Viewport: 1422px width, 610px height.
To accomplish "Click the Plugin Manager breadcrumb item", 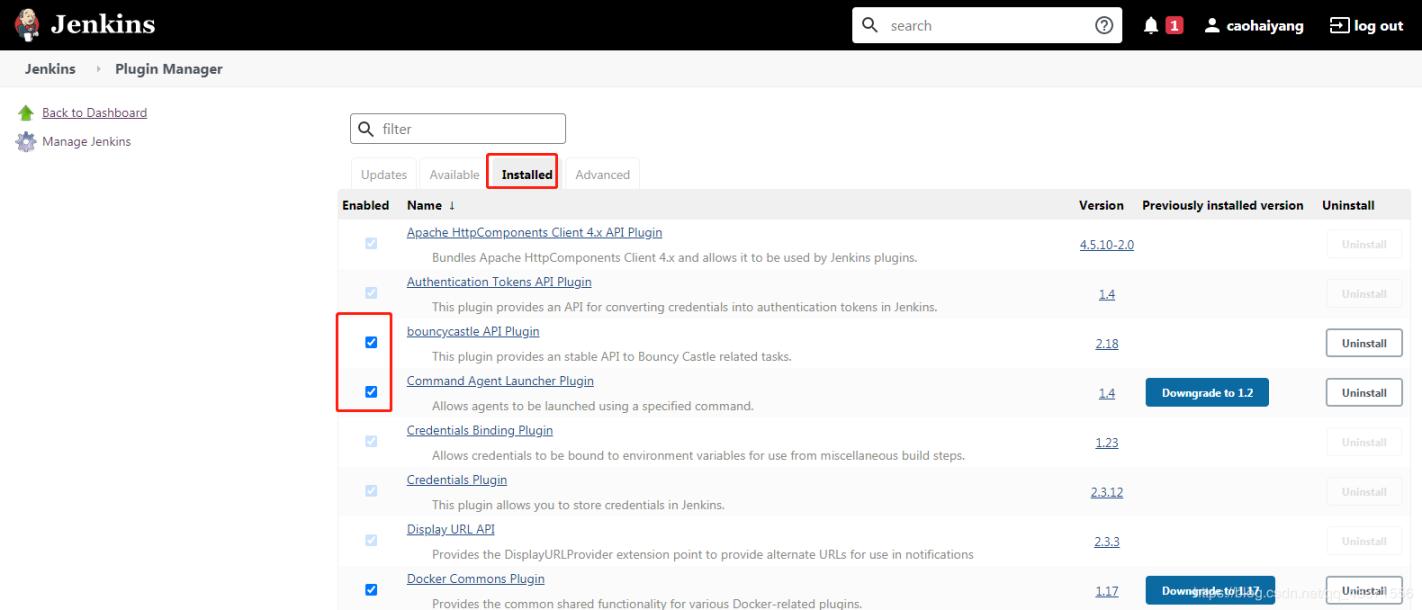I will tap(169, 69).
